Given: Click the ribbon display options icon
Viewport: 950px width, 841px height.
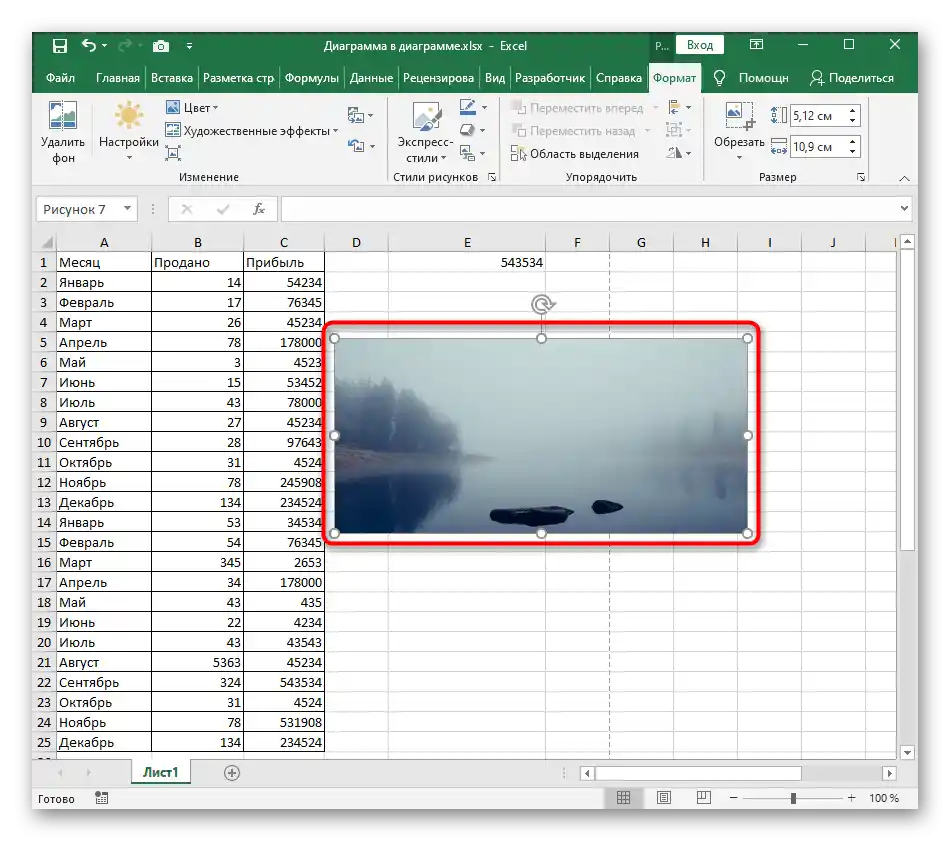Looking at the screenshot, I should click(756, 44).
